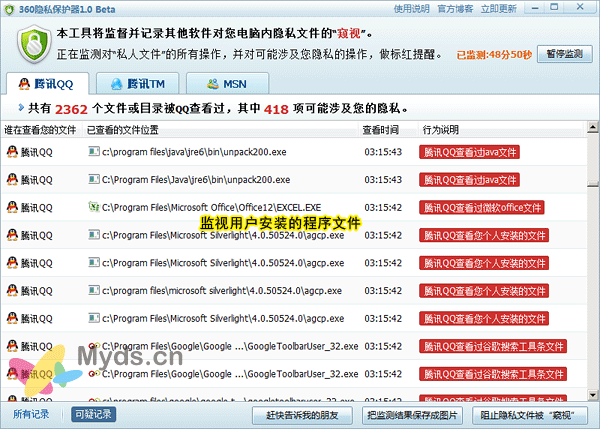The height and width of the screenshot is (429, 600).
Task: Open the 腾讯TM tab
Action: pyautogui.click(x=137, y=83)
